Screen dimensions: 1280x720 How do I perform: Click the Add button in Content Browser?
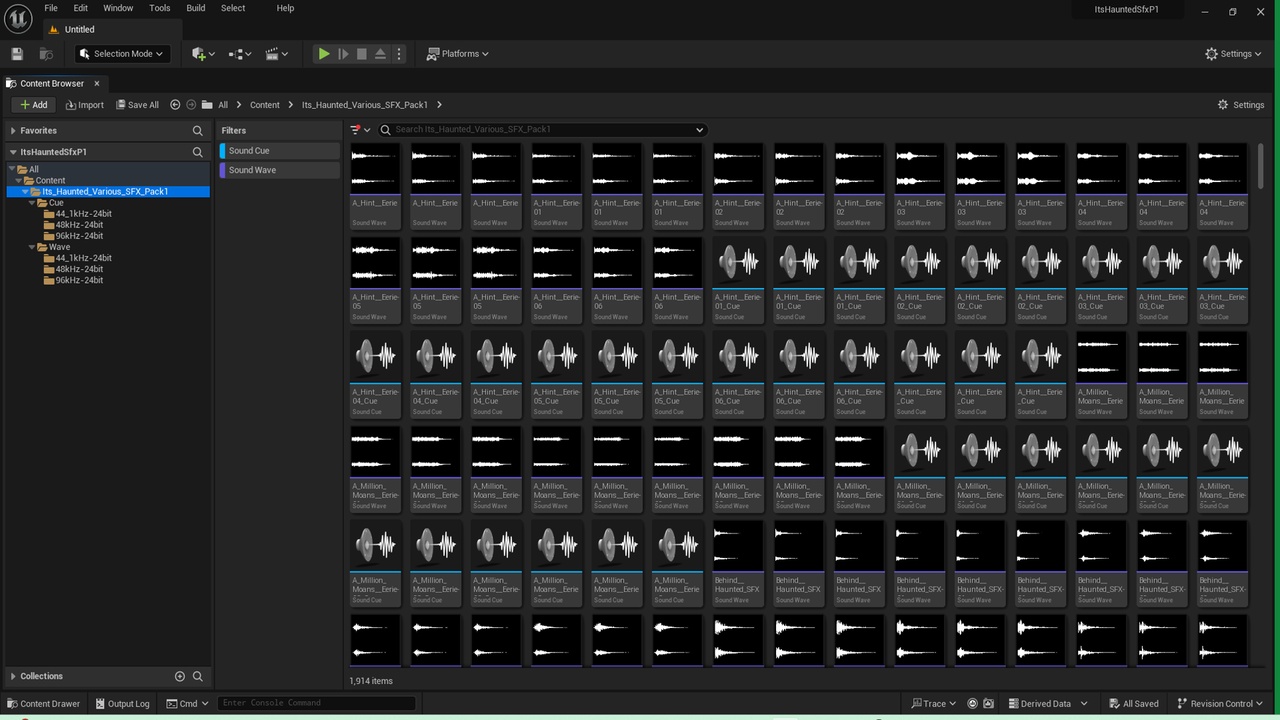click(x=34, y=105)
